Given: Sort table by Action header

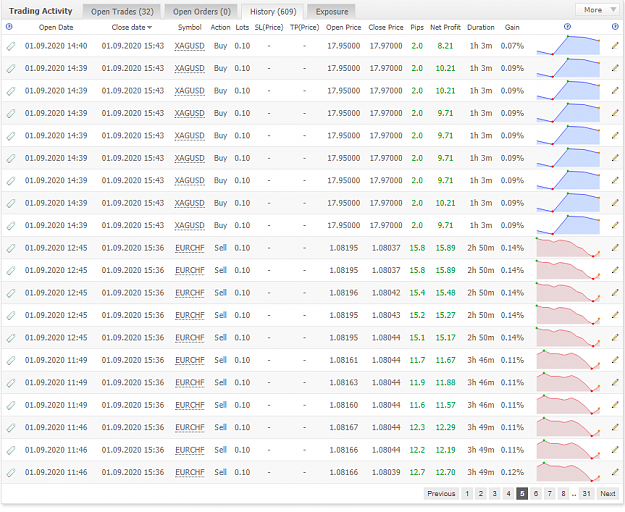Looking at the screenshot, I should click(x=220, y=27).
